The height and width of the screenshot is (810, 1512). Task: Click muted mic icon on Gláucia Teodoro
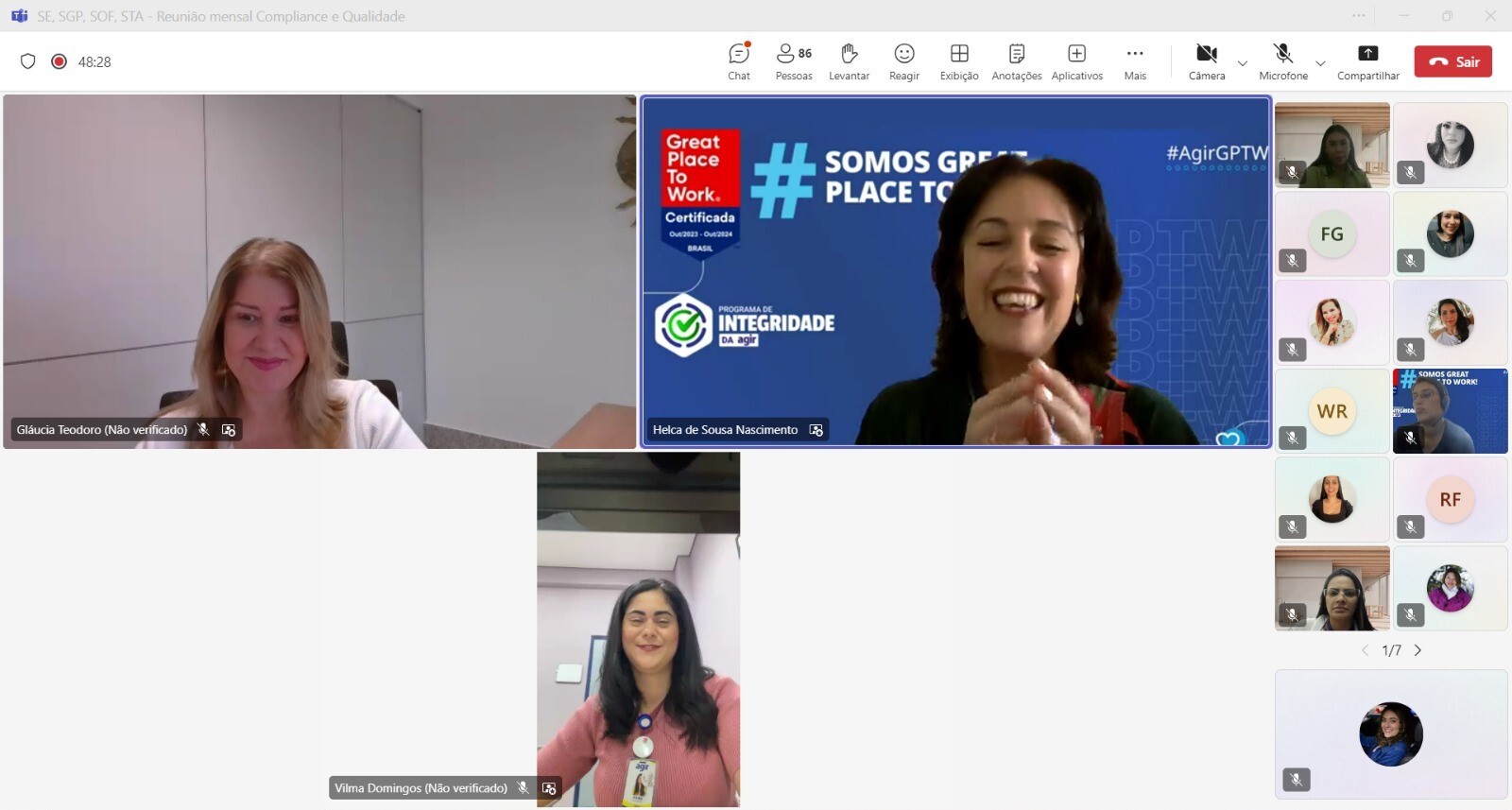pos(203,430)
